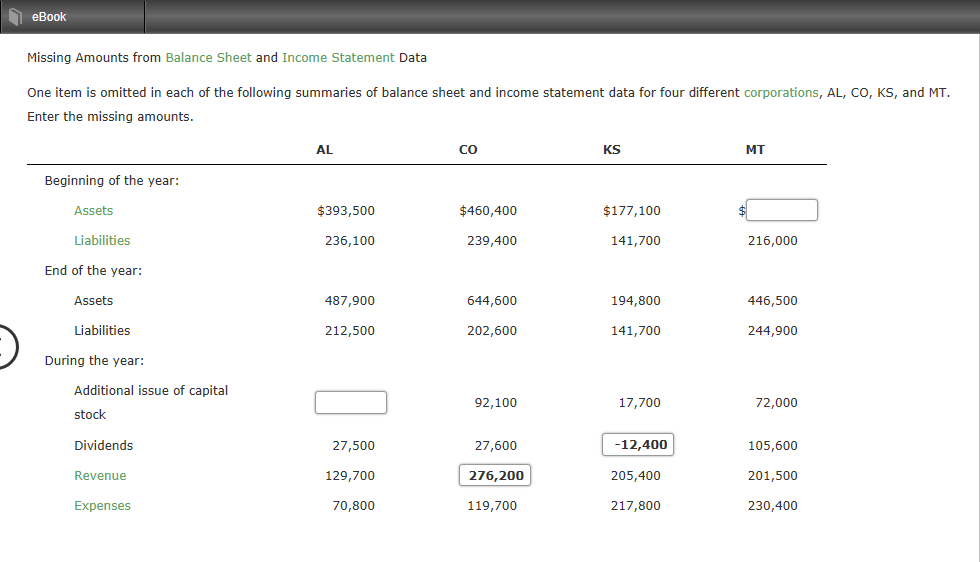Focus the MT beginning assets input field
This screenshot has height=562, width=980.
782,210
